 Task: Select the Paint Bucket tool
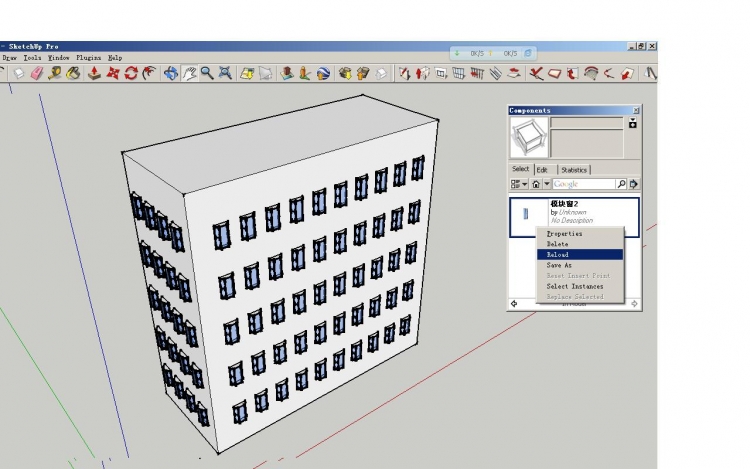[73, 73]
